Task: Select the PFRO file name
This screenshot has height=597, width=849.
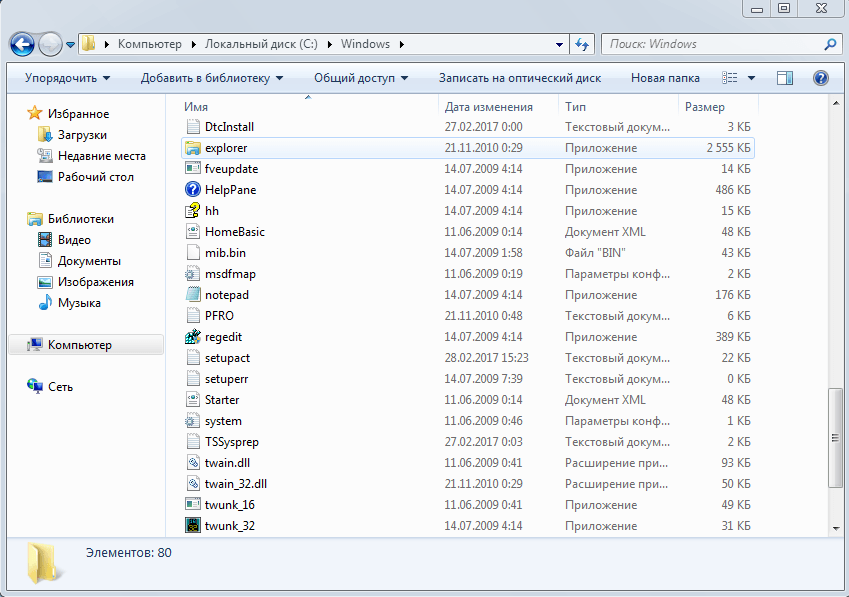Action: pos(219,316)
